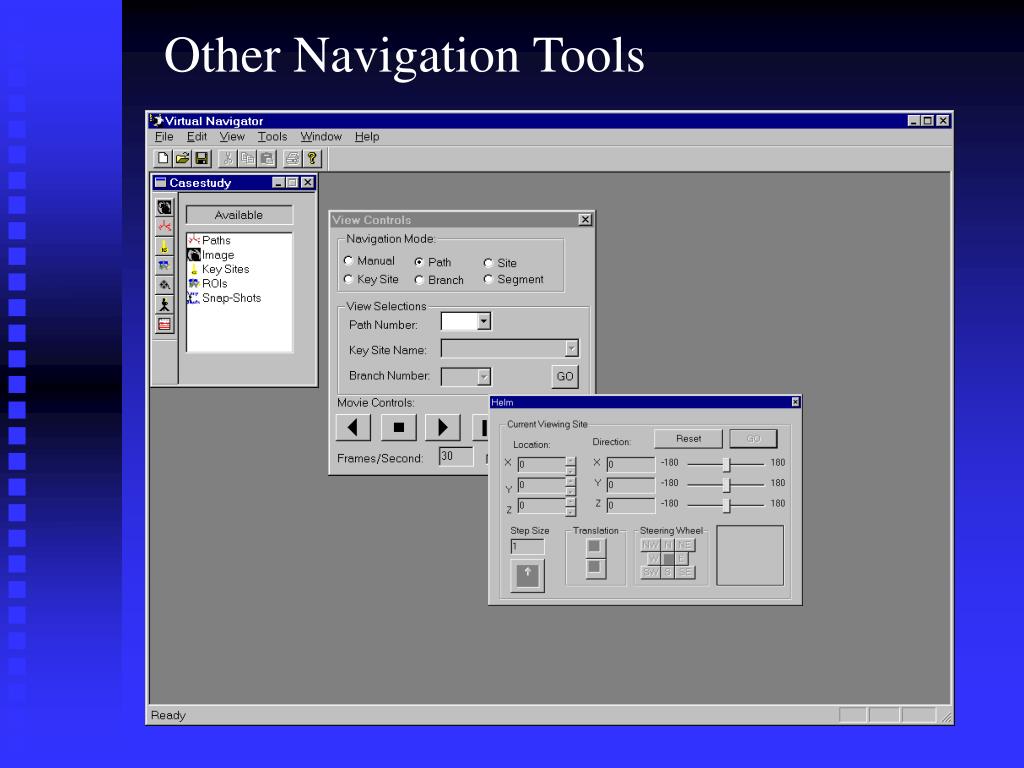
Task: Click the Reset button in Helm
Action: (x=688, y=438)
